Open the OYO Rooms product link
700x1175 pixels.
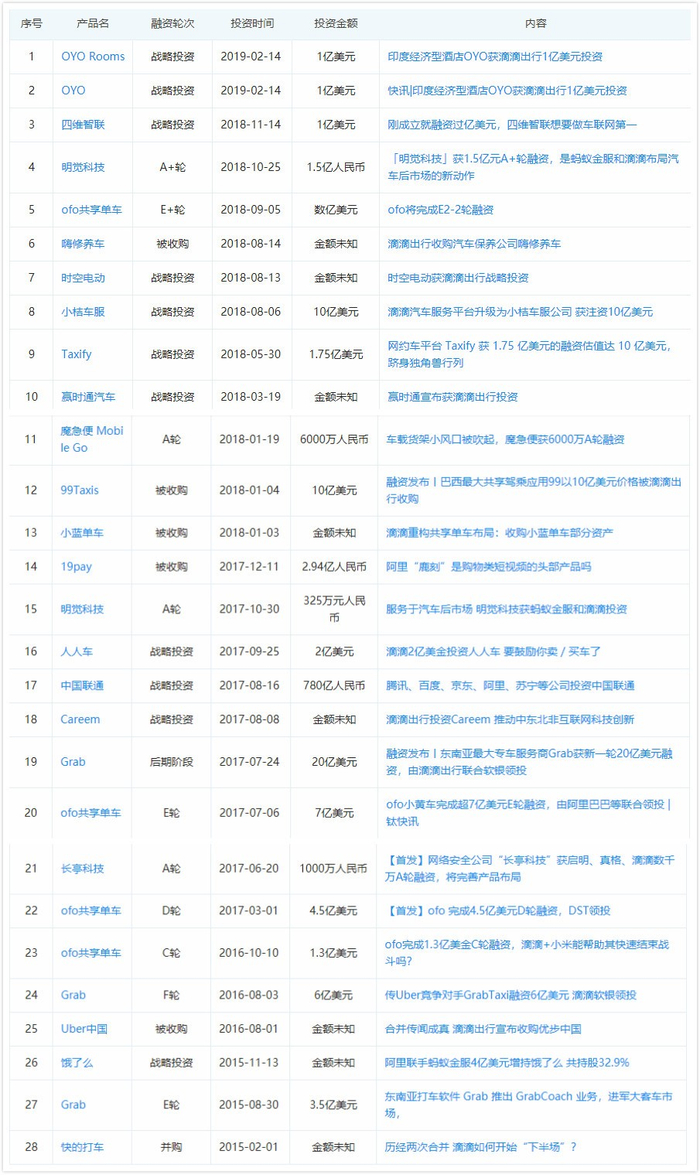tap(93, 56)
